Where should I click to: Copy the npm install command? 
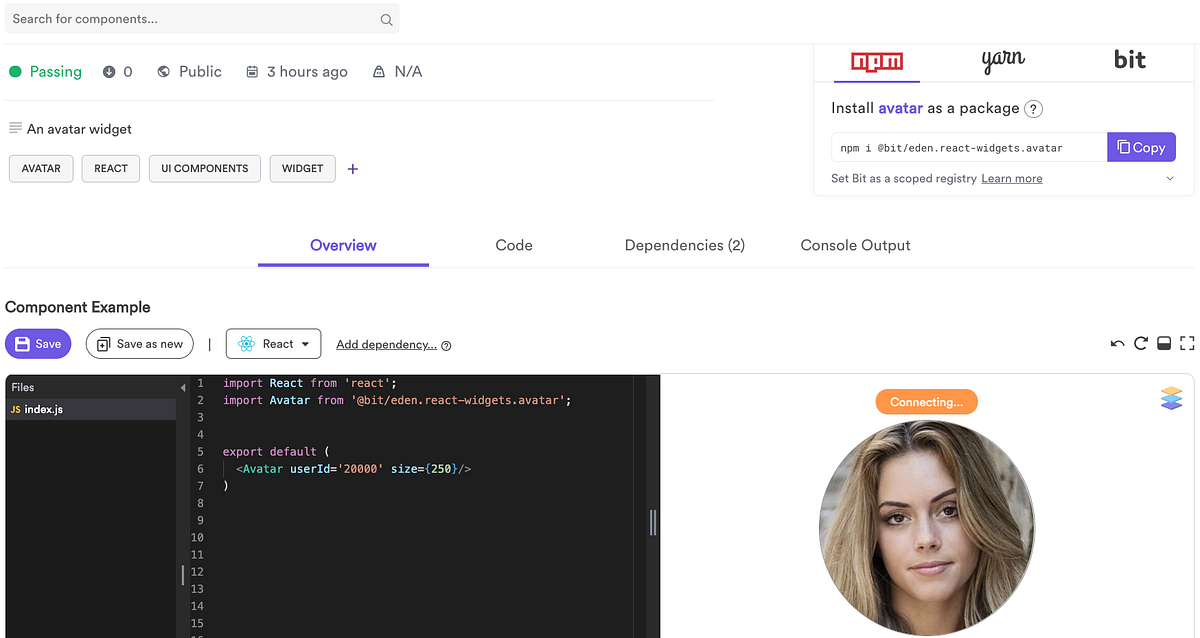1141,147
